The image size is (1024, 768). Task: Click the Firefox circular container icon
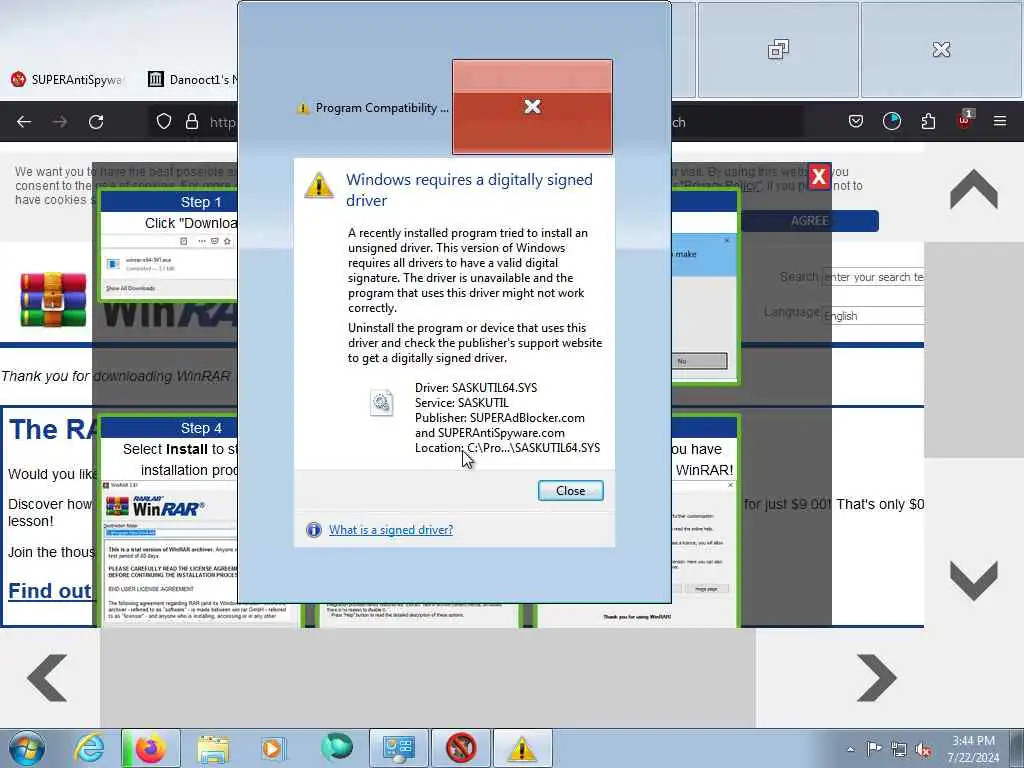tap(891, 121)
